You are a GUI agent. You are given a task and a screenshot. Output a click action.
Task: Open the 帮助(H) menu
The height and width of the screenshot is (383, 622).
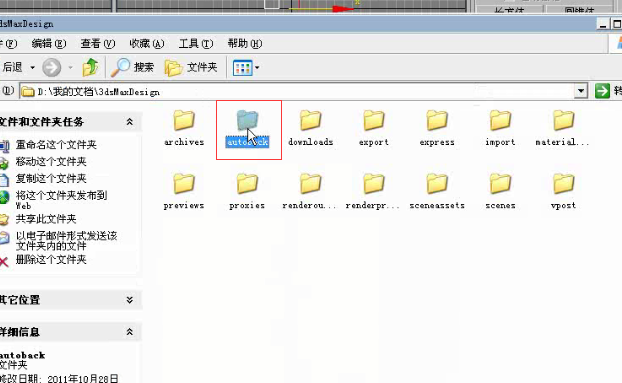[245, 44]
